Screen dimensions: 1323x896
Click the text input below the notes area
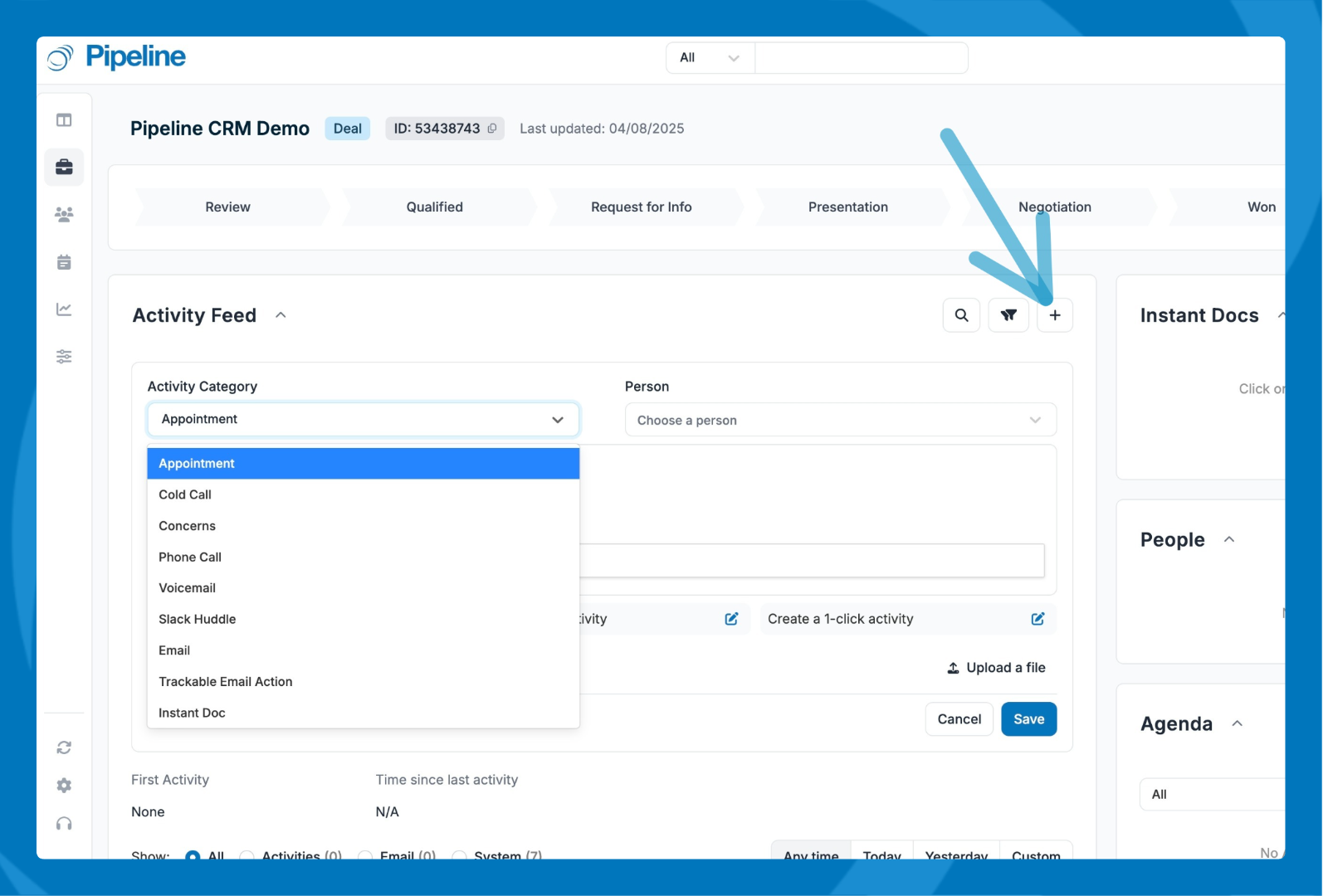tap(812, 561)
